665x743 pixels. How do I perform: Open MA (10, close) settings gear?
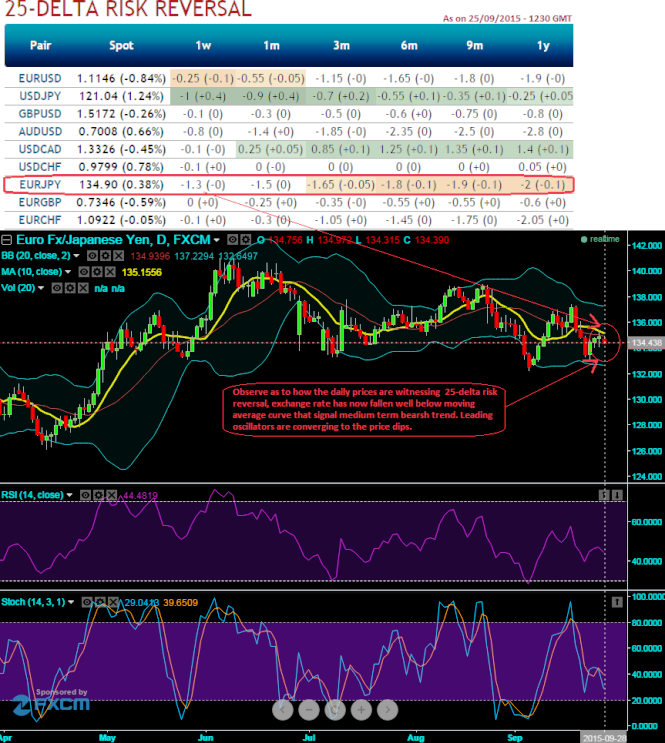(97, 272)
